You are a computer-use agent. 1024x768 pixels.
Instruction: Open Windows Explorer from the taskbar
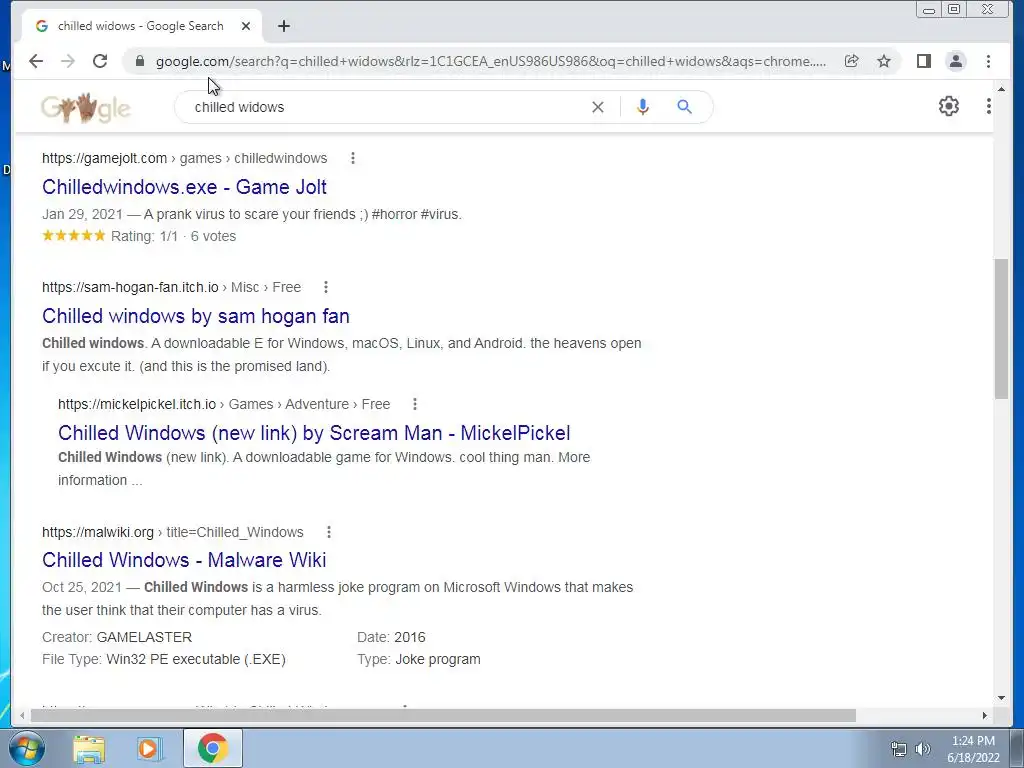(x=89, y=748)
